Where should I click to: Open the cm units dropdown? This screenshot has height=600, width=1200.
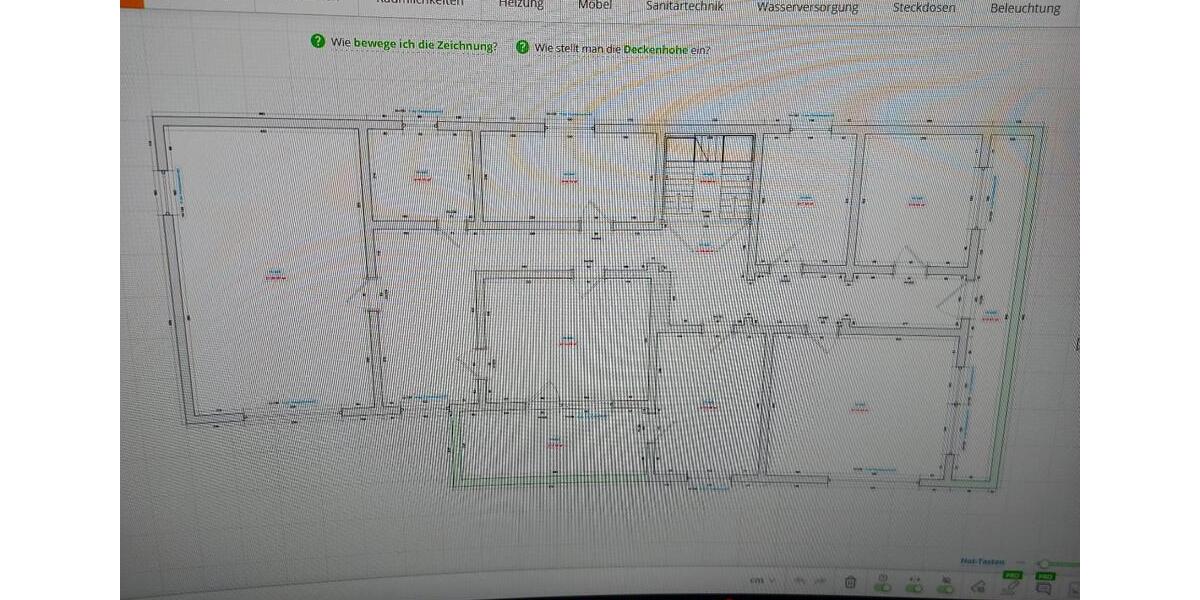(x=762, y=580)
